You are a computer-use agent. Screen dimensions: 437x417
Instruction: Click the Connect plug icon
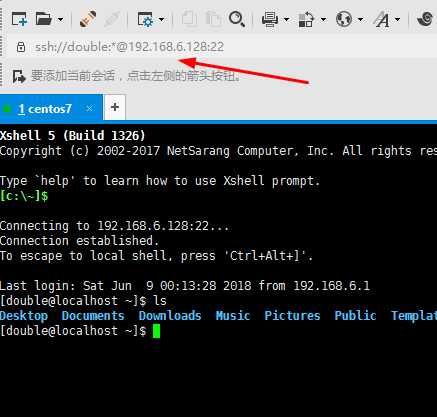tap(88, 19)
